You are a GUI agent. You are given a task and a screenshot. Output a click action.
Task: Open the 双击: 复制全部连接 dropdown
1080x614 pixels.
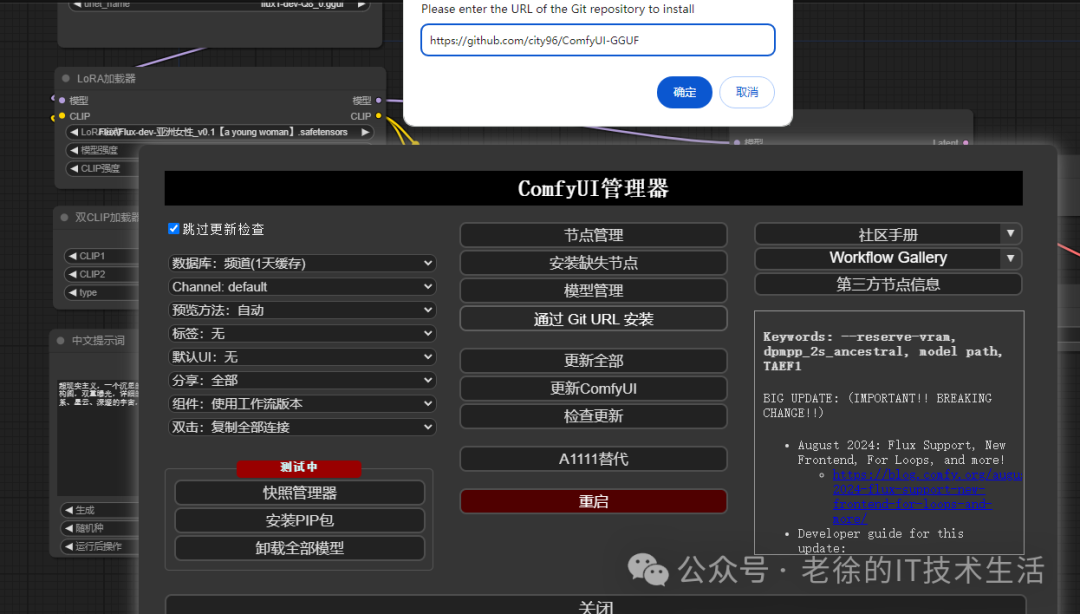302,427
